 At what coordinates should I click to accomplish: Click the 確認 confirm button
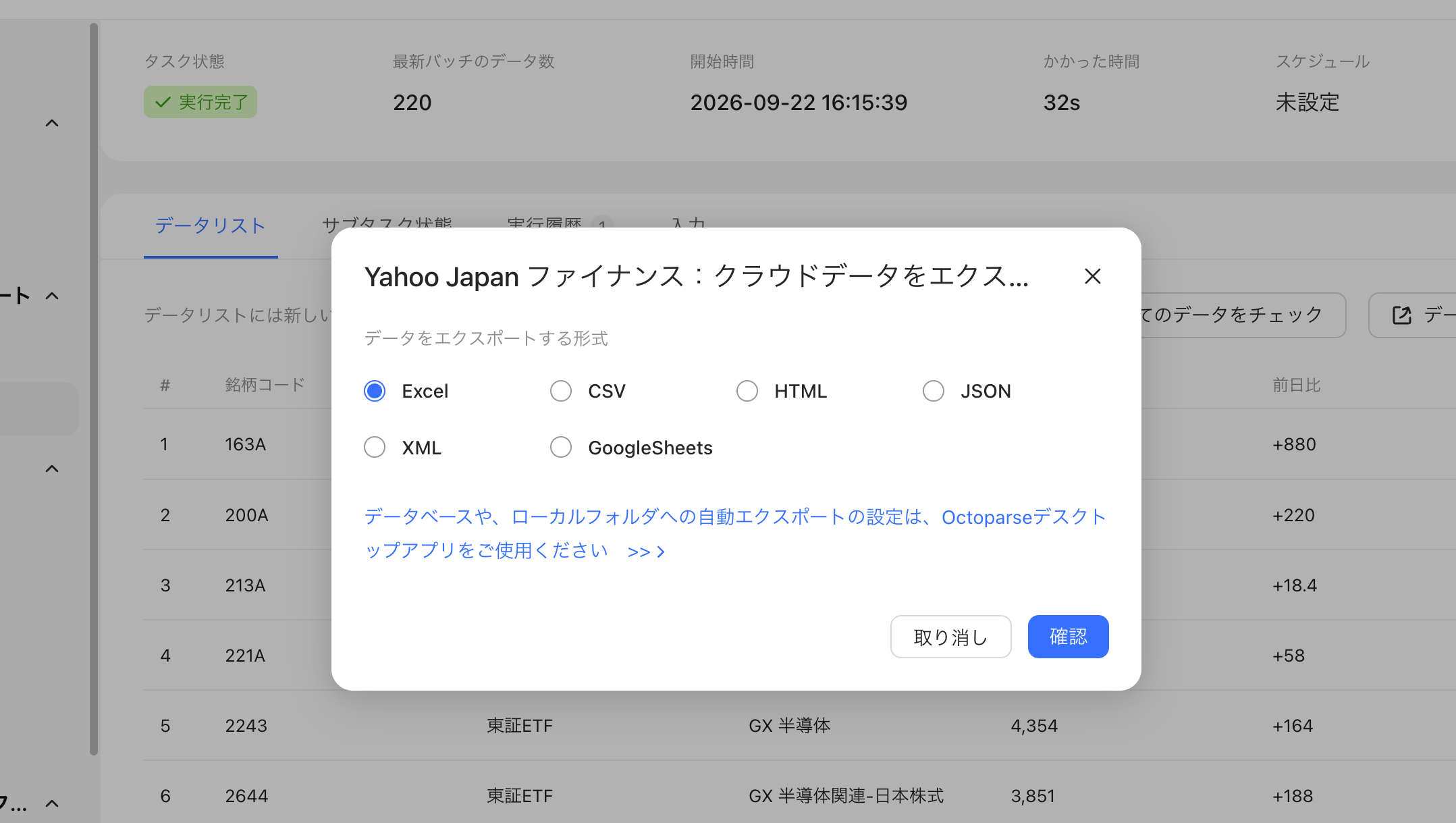click(x=1068, y=637)
